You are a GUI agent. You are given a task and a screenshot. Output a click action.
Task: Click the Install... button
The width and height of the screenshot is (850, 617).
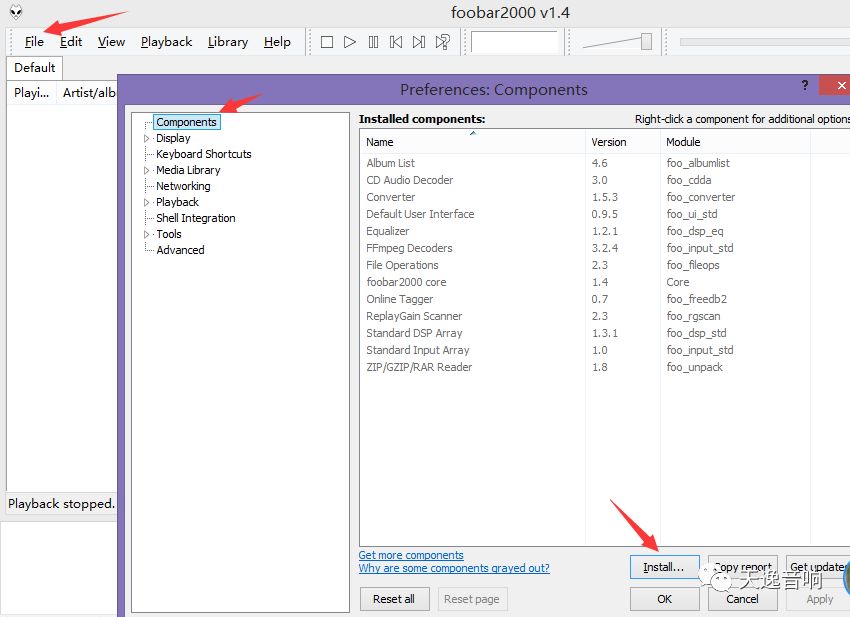pyautogui.click(x=664, y=568)
